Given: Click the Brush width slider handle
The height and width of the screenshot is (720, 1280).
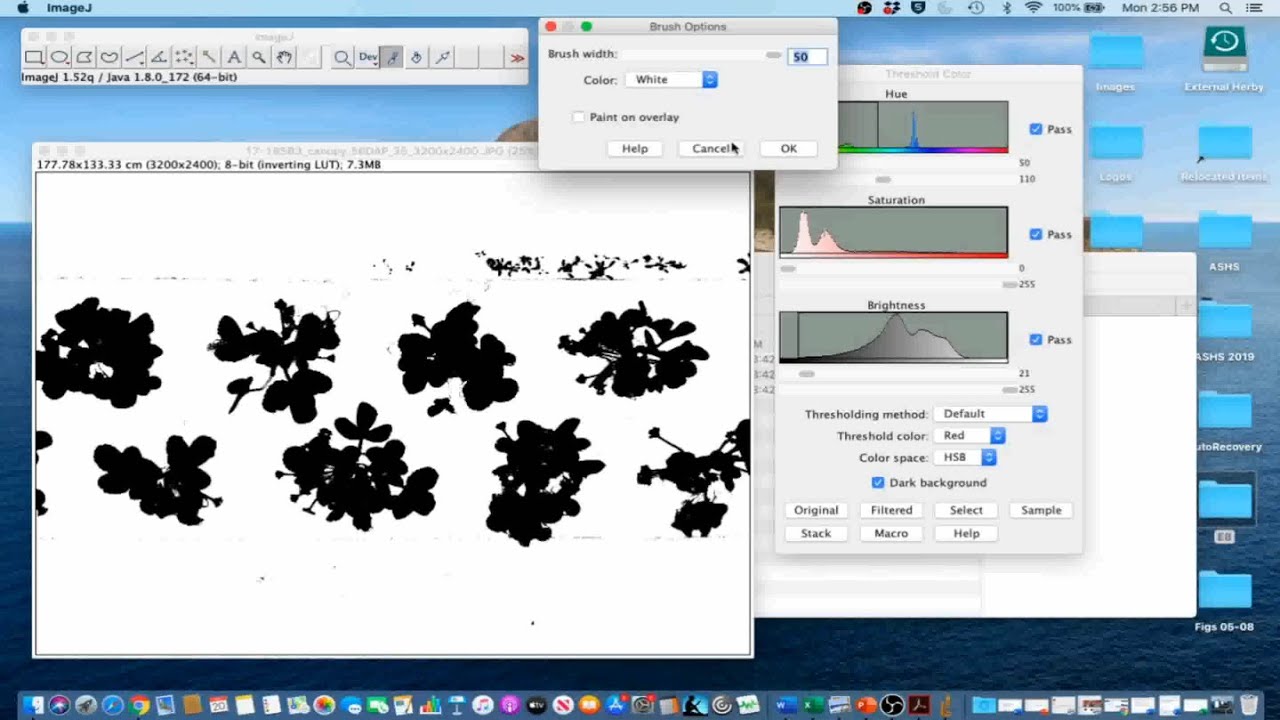Looking at the screenshot, I should pyautogui.click(x=773, y=55).
